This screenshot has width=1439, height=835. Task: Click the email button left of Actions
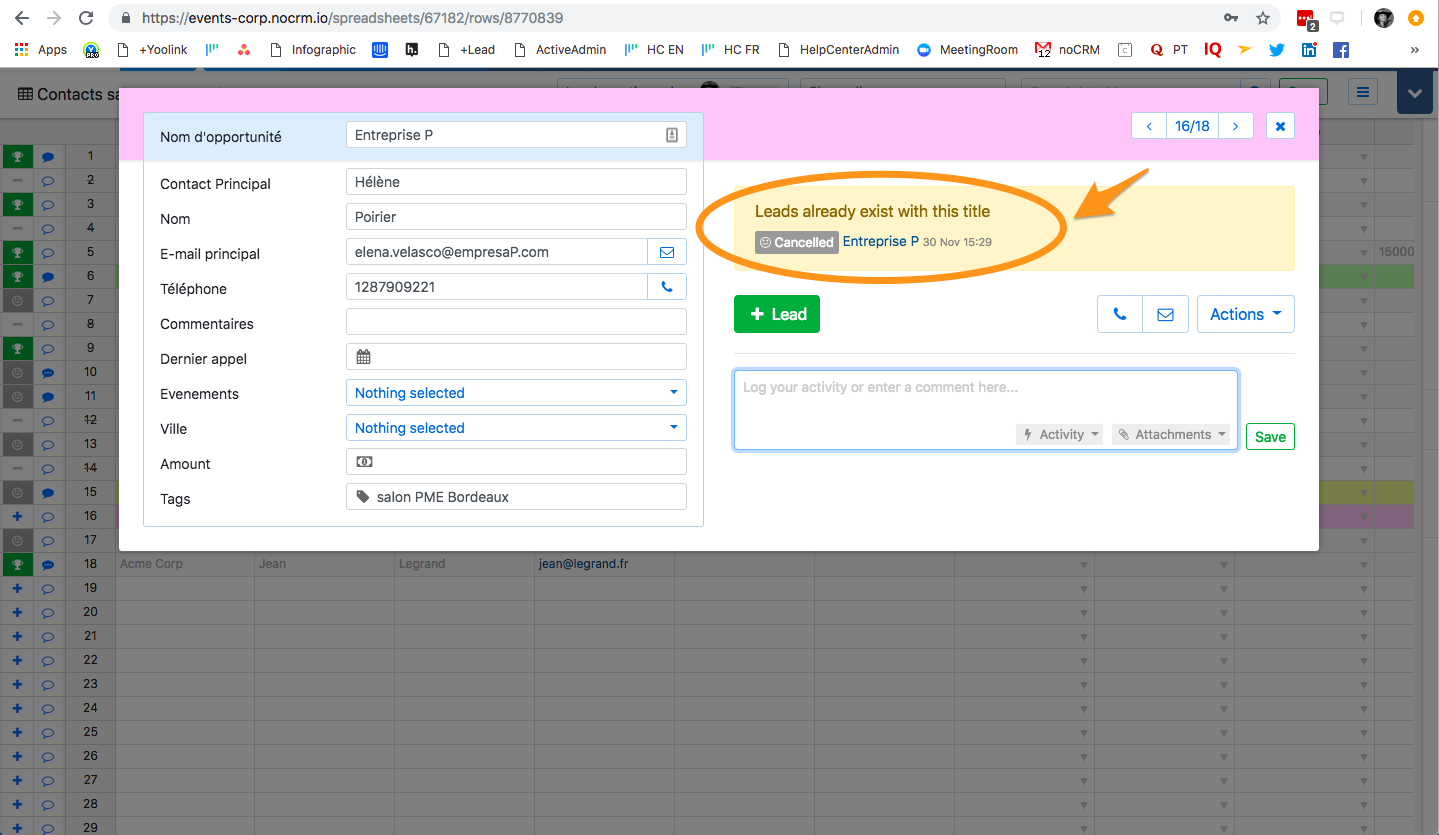[x=1165, y=314]
